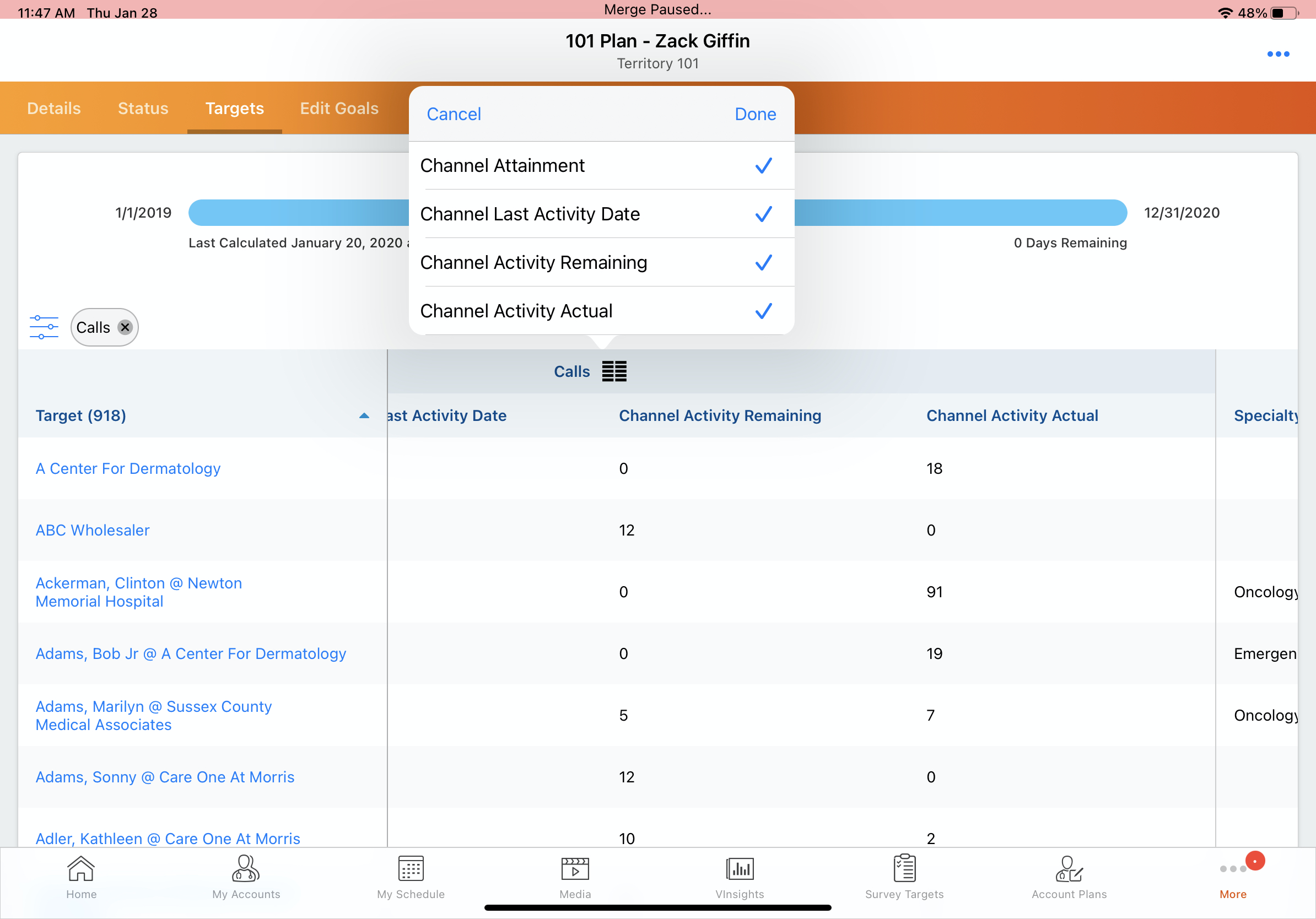
Task: Open Calls column chooser grid icon
Action: click(614, 371)
